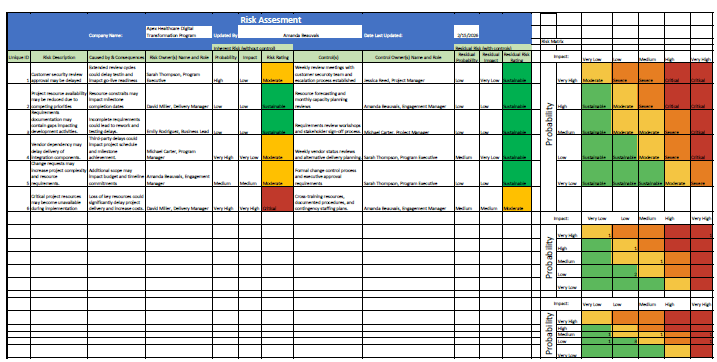
Task: Click 'Customer security review approval may be delayed' cell
Action: [59, 73]
